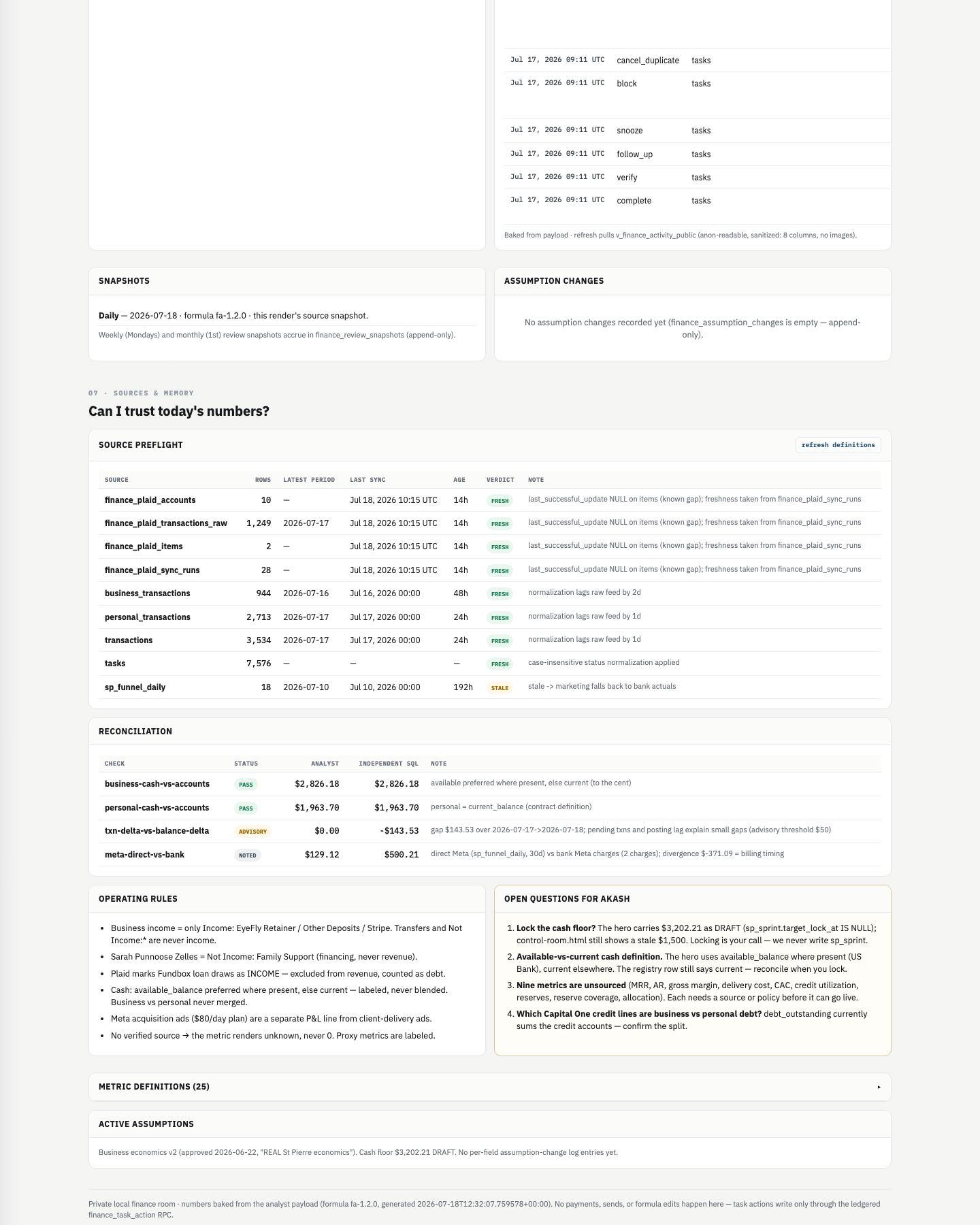The image size is (980, 1225).
Task: Click PASS badge for personal-cash-vs-accounts
Action: pos(246,808)
